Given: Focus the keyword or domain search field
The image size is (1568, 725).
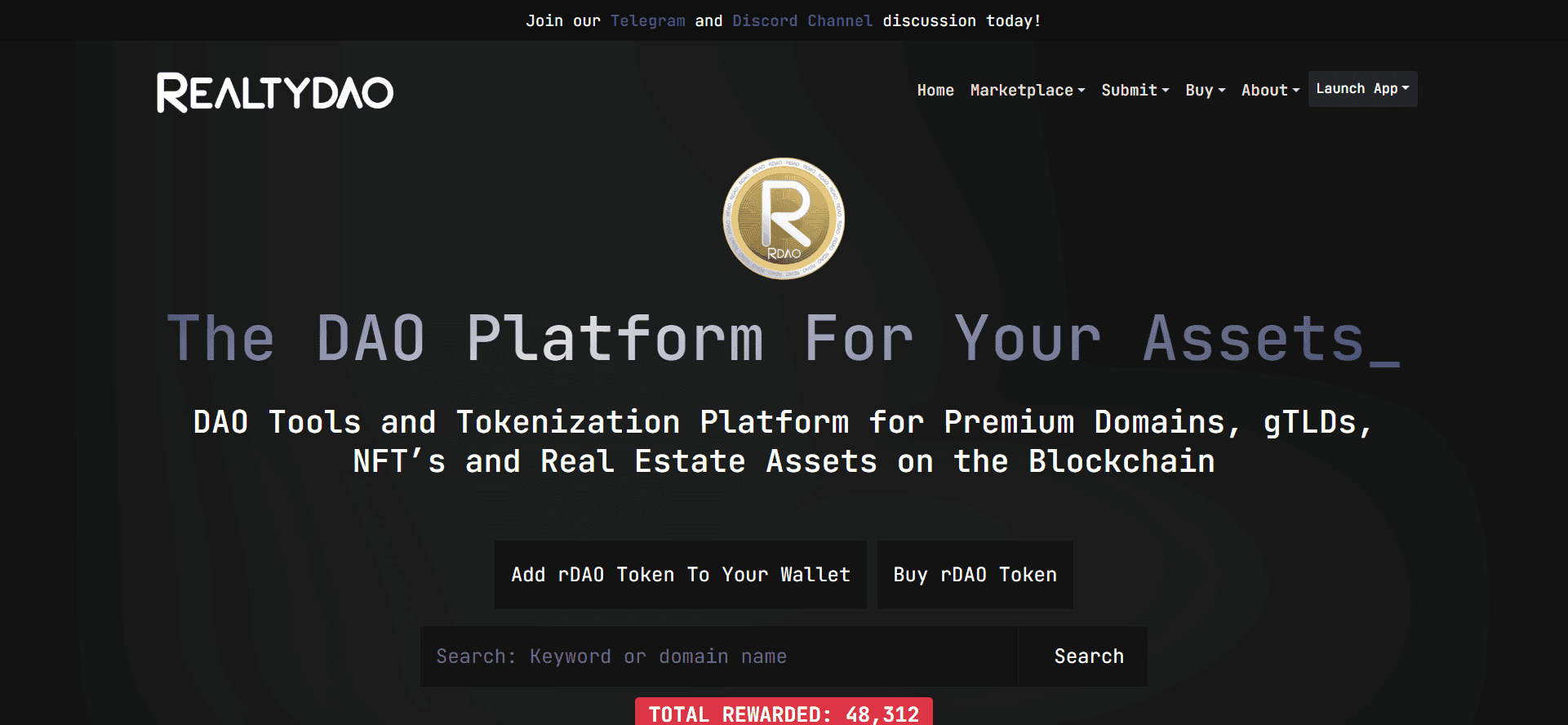Looking at the screenshot, I should point(718,656).
